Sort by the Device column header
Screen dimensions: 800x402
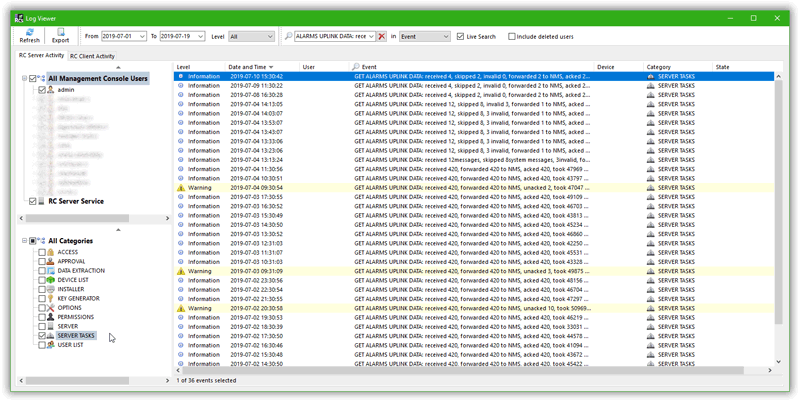(619, 67)
